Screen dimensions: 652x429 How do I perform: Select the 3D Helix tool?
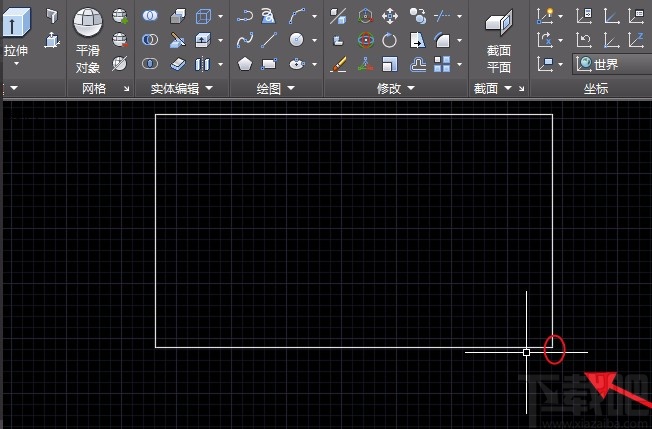[269, 16]
